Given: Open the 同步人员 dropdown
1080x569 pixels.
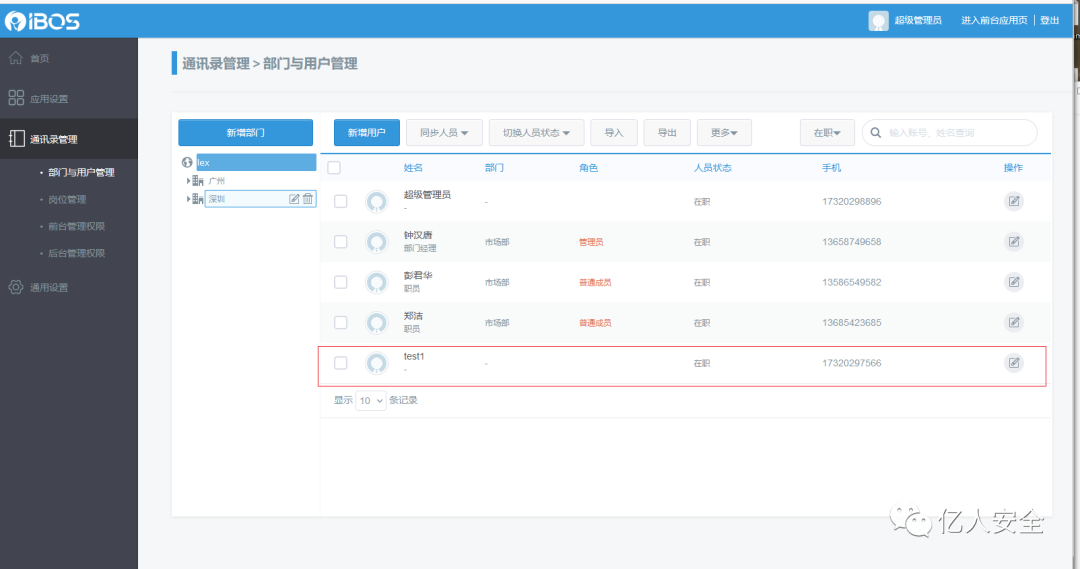Looking at the screenshot, I should click(x=444, y=132).
